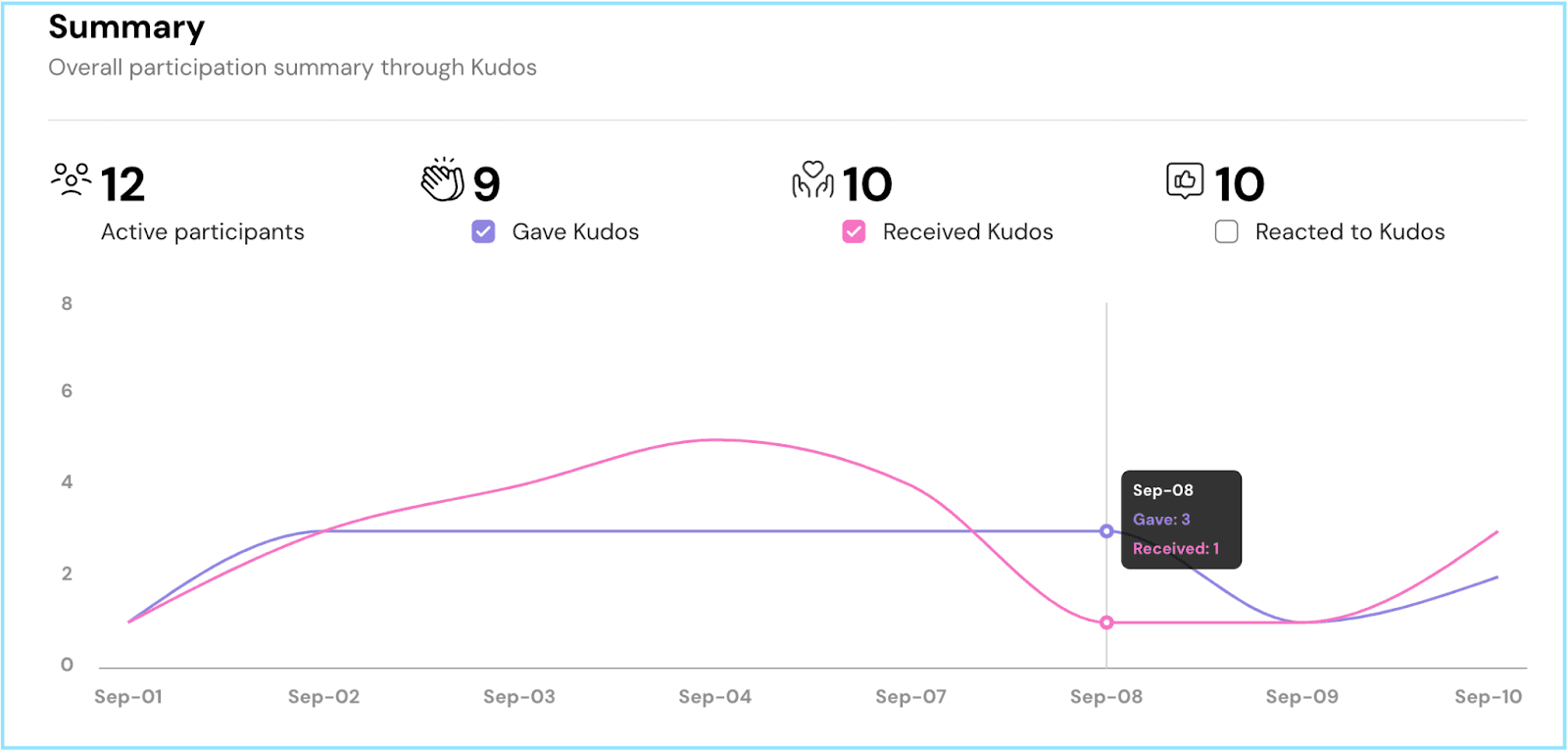This screenshot has height=751, width=1568.
Task: Click the Sep-02 axis label
Action: pos(323,697)
